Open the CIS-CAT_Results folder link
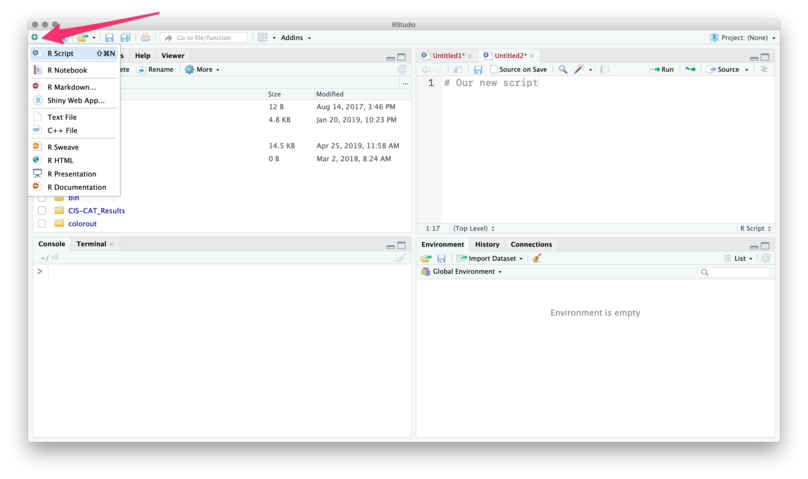Image resolution: width=808 pixels, height=479 pixels. pyautogui.click(x=96, y=211)
